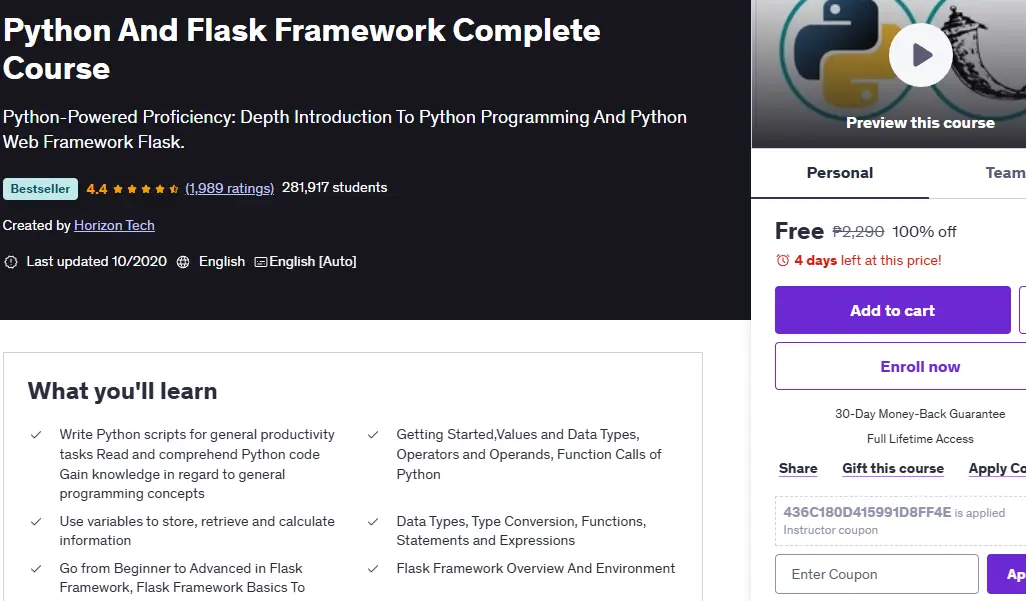Click checkmark beside Data Types, Type Conversion
This screenshot has height=601, width=1026.
coord(373,522)
